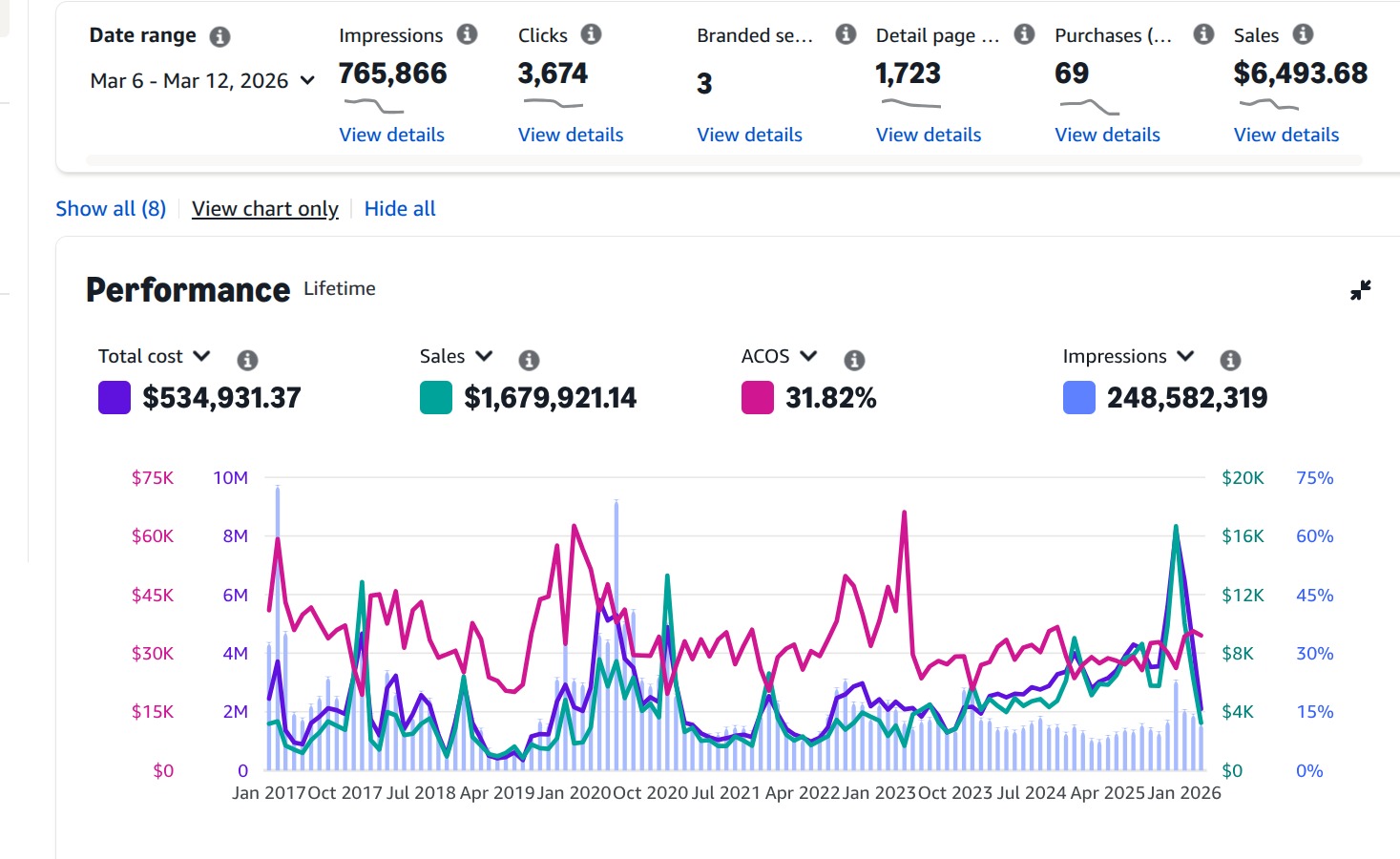This screenshot has width=1400, height=859.
Task: Click info icon beside Branded searches metric
Action: [x=846, y=34]
